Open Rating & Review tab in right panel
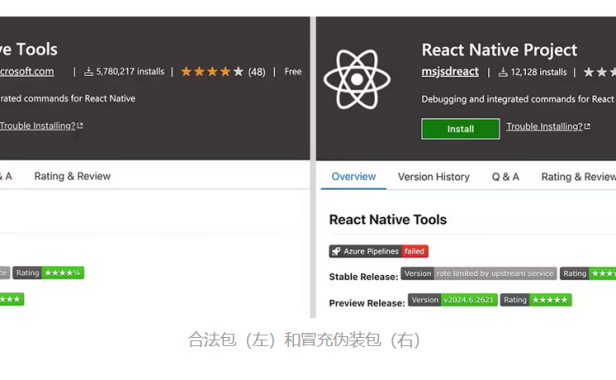Screen dimensions: 616x380 pos(578,177)
